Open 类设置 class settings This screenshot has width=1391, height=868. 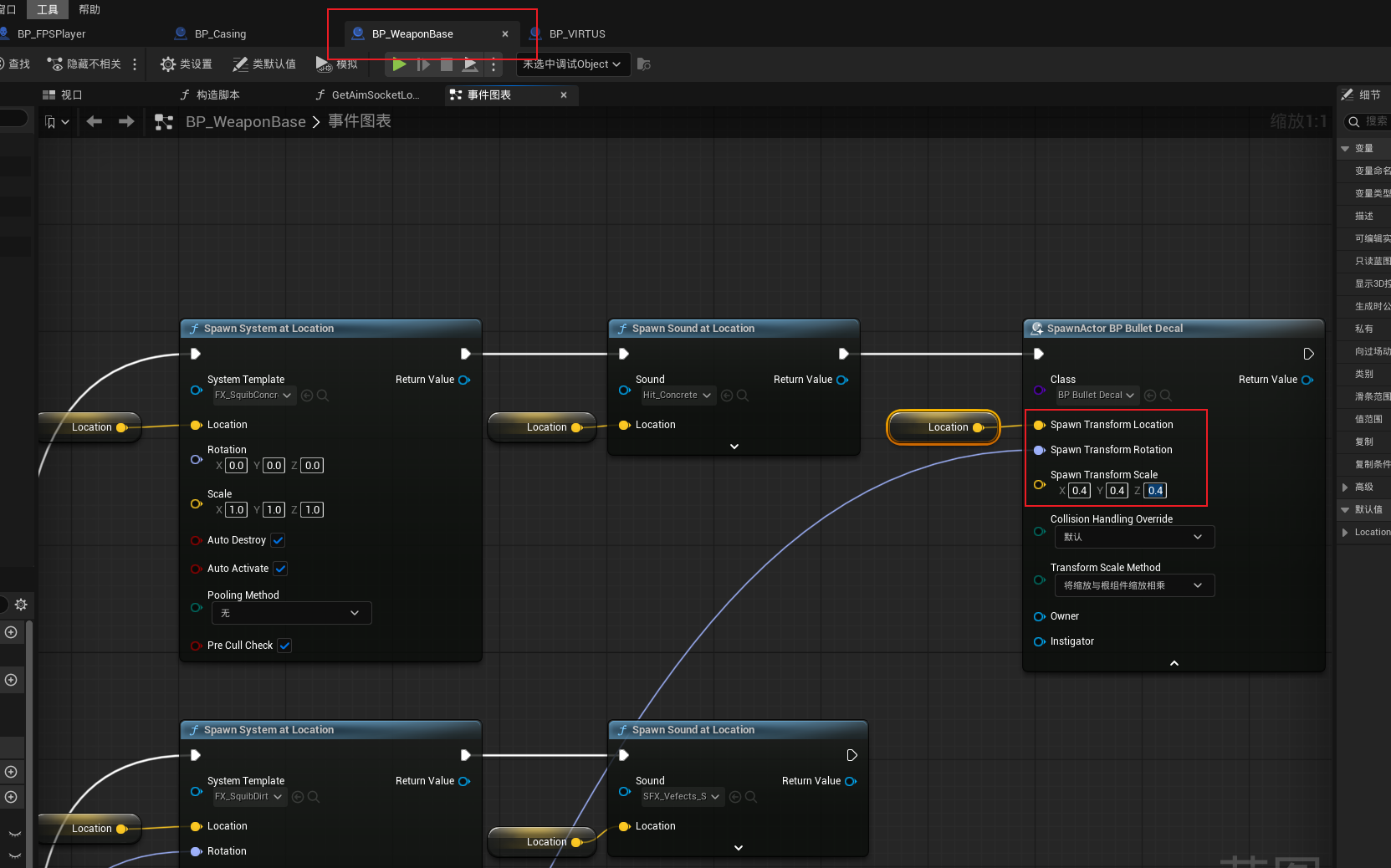(x=186, y=64)
